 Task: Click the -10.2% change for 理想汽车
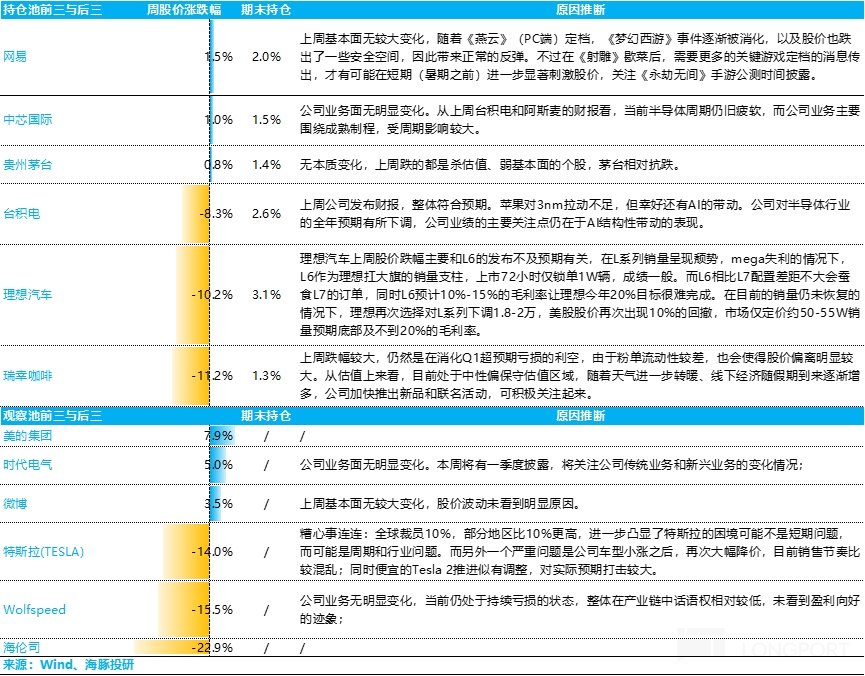212,295
